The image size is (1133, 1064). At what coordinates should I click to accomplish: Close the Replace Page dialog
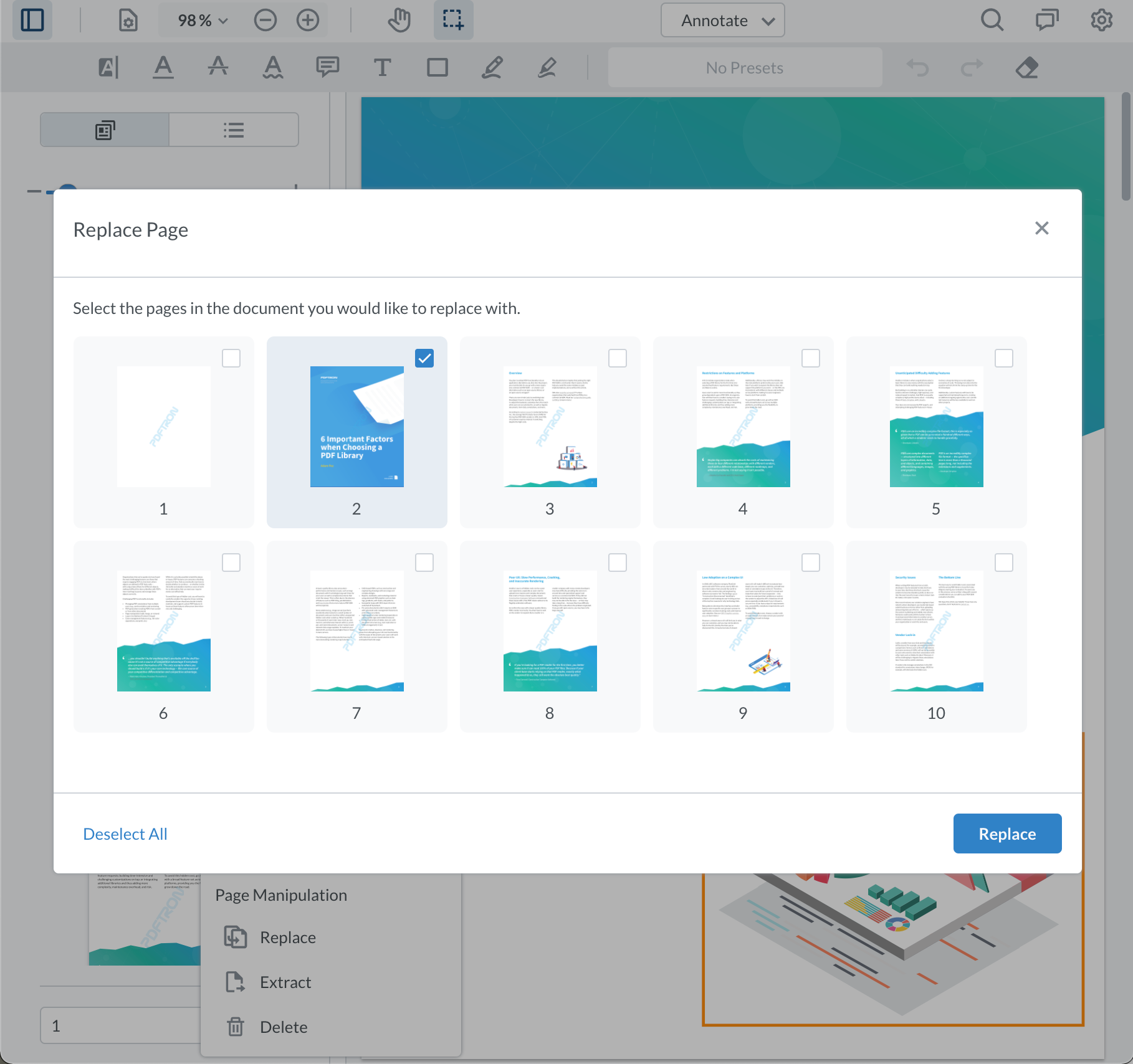click(1042, 229)
